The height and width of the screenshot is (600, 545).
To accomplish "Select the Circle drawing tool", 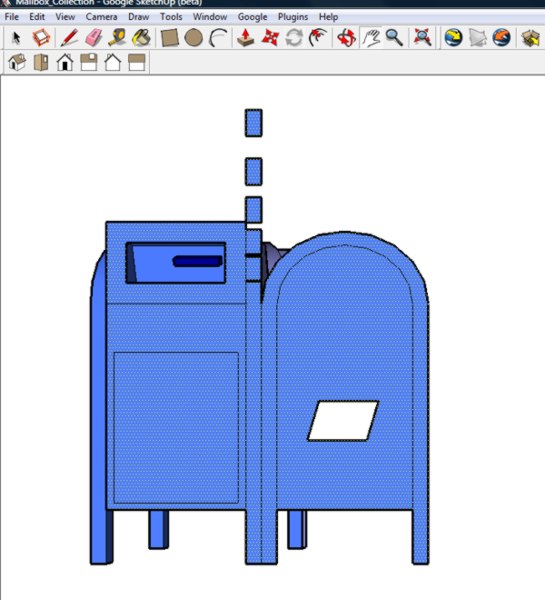I will tap(194, 38).
